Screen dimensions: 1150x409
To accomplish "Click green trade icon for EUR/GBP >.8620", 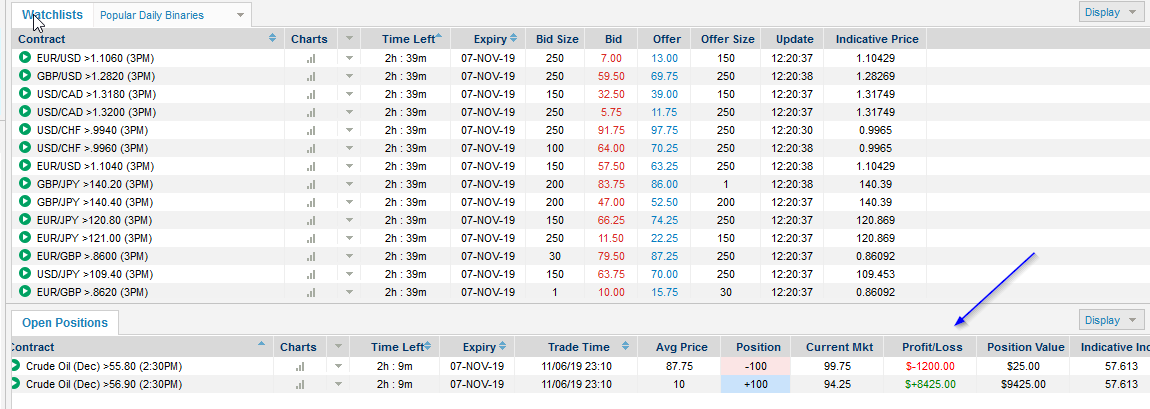I will (25, 292).
